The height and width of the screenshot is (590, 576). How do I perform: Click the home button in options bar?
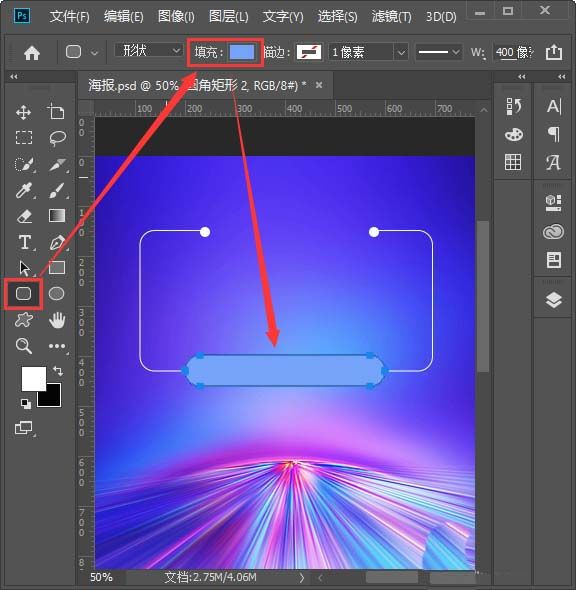pyautogui.click(x=32, y=53)
